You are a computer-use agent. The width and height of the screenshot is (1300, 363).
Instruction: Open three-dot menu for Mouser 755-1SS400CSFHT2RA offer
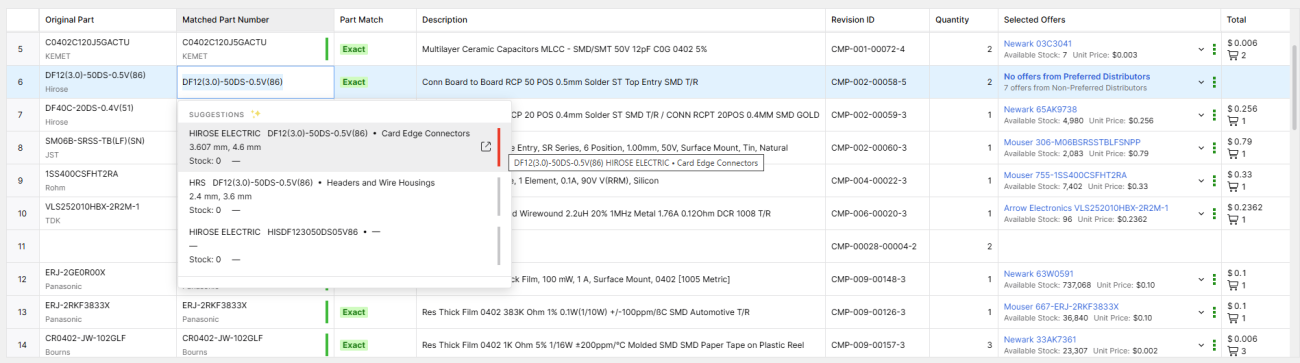pyautogui.click(x=1214, y=180)
